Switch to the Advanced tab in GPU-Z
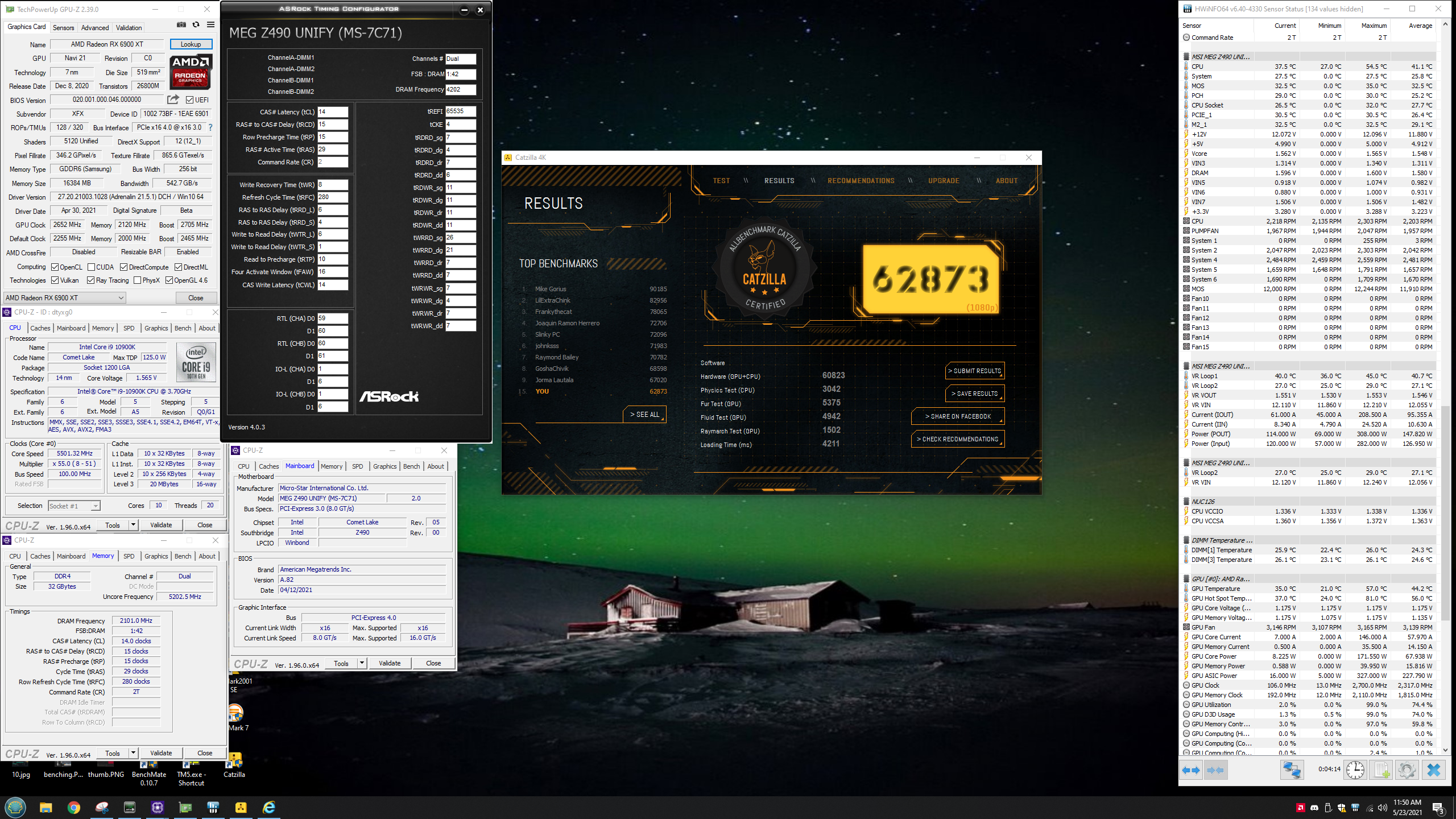The image size is (1456, 819). (95, 27)
